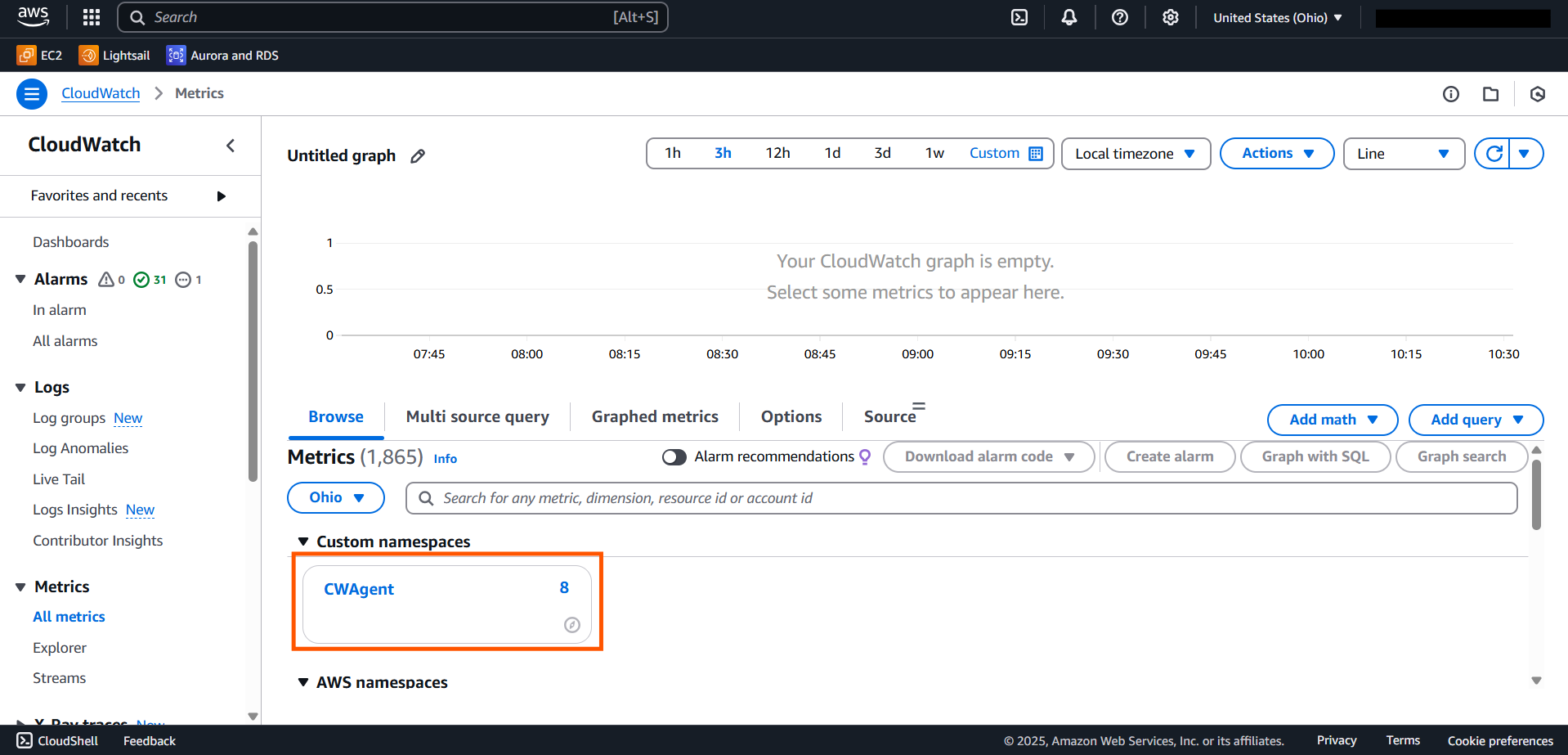Open the settings gear in the top bar
Viewport: 1568px width, 755px height.
pyautogui.click(x=1171, y=17)
